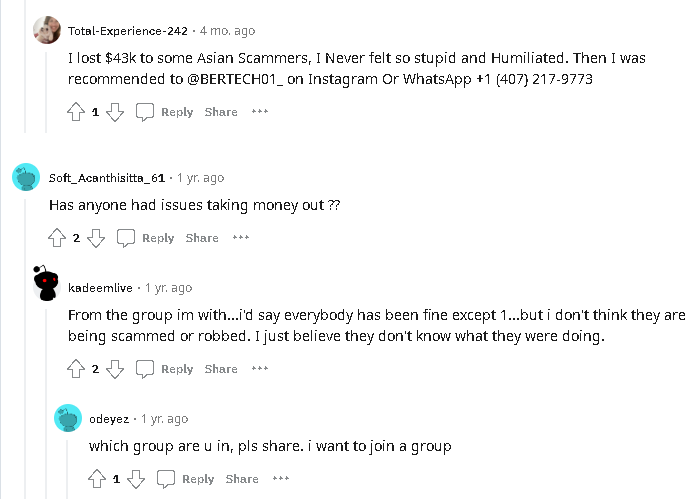The height and width of the screenshot is (499, 699).
Task: Upvote Soft_Acanthisitta_61's comment
Action: (57, 238)
